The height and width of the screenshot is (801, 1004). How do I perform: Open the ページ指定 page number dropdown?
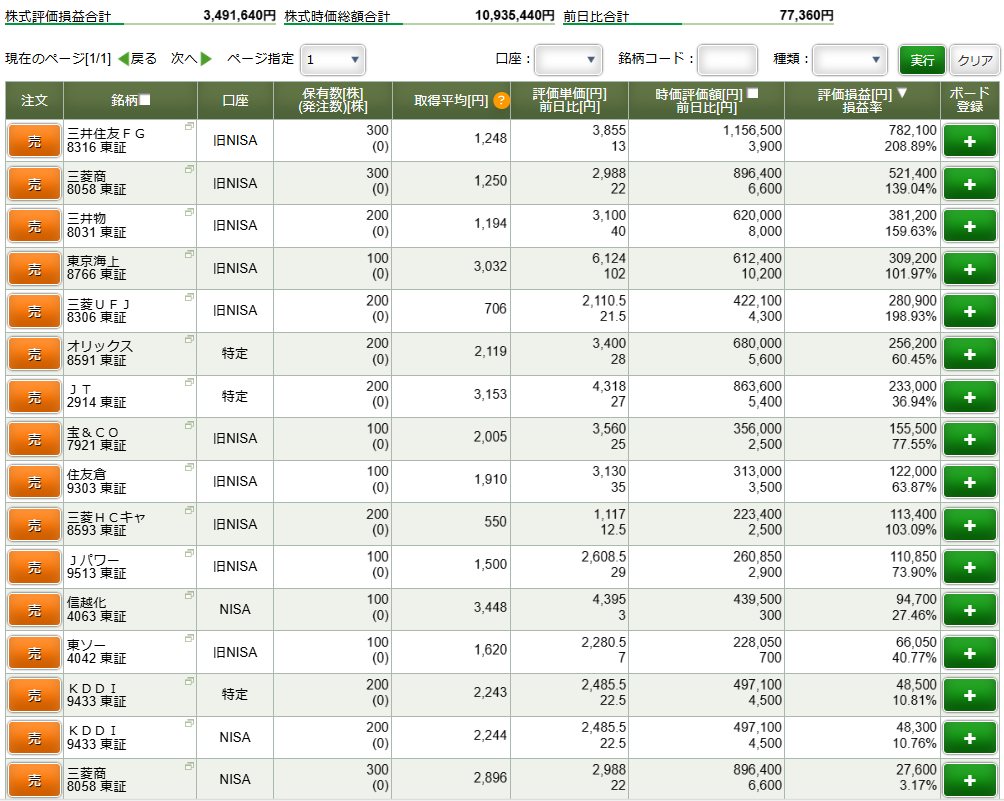coord(332,60)
